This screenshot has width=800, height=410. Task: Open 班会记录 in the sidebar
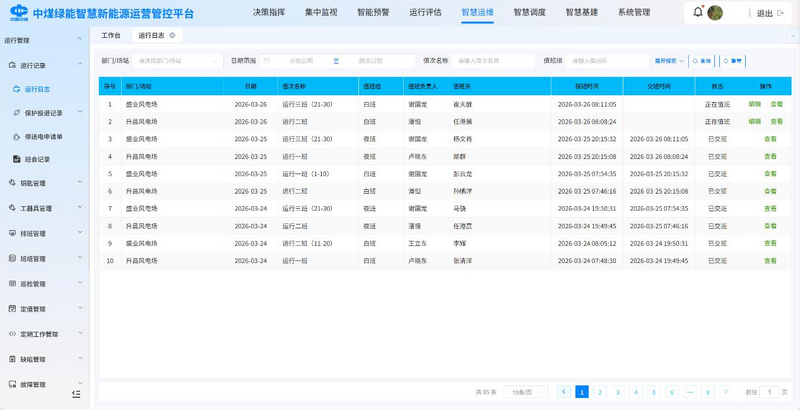coord(36,159)
